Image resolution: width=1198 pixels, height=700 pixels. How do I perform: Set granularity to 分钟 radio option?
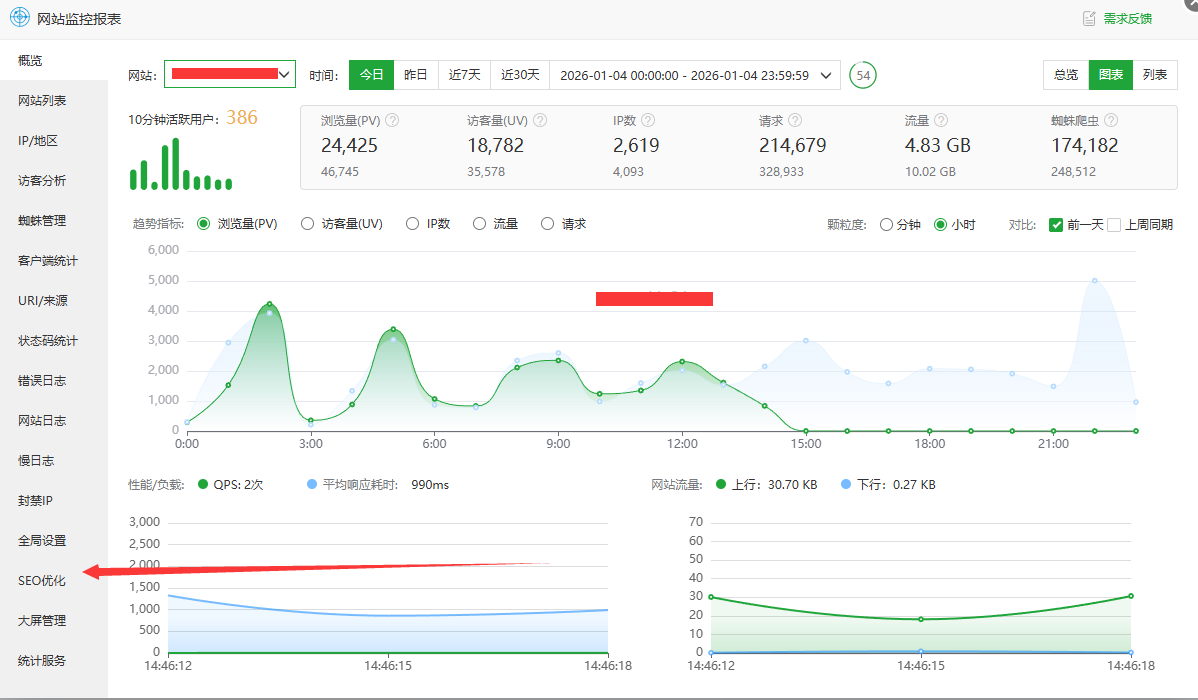[x=886, y=225]
